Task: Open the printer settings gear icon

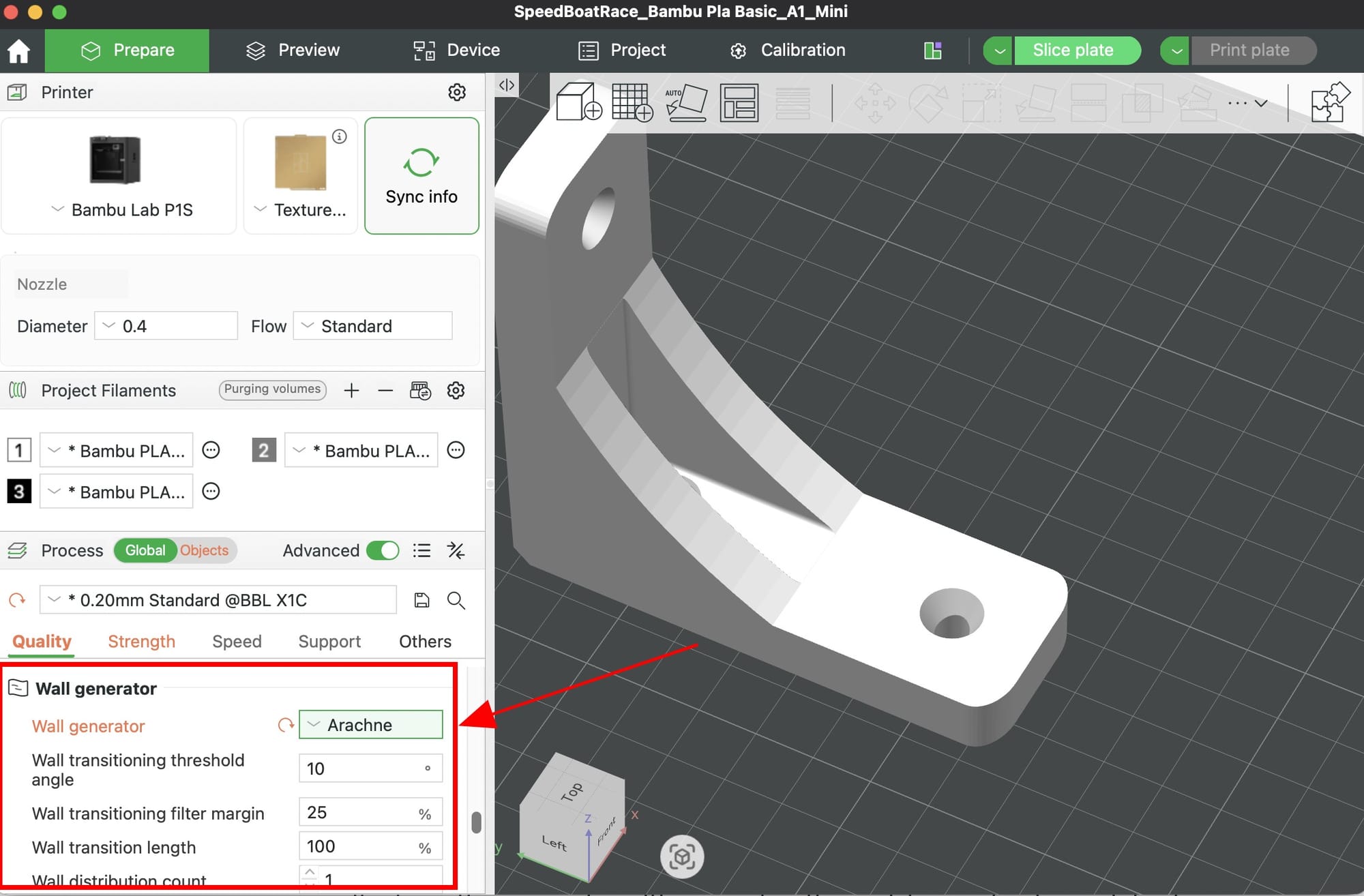Action: pyautogui.click(x=457, y=92)
